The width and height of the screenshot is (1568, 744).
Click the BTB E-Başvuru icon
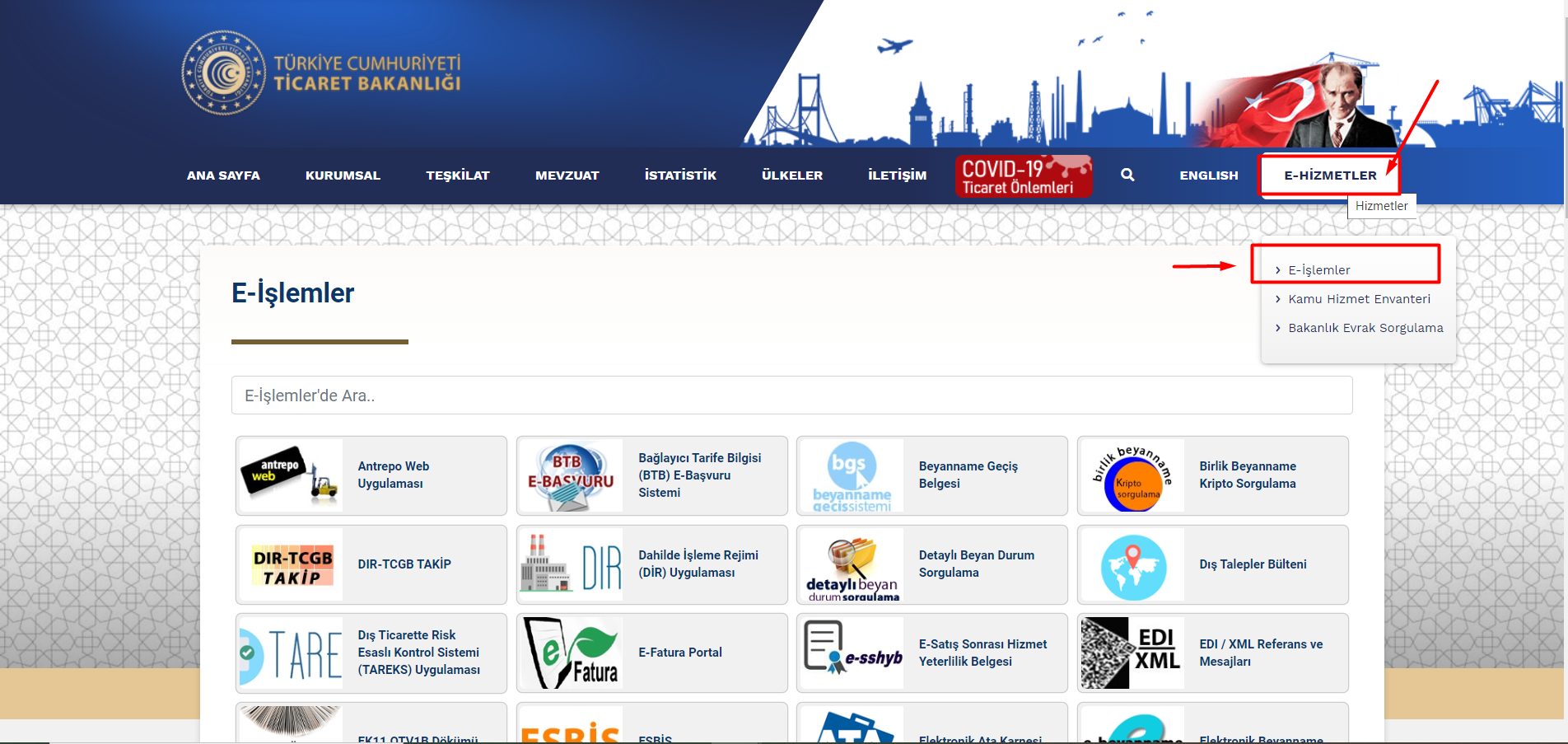pos(571,476)
